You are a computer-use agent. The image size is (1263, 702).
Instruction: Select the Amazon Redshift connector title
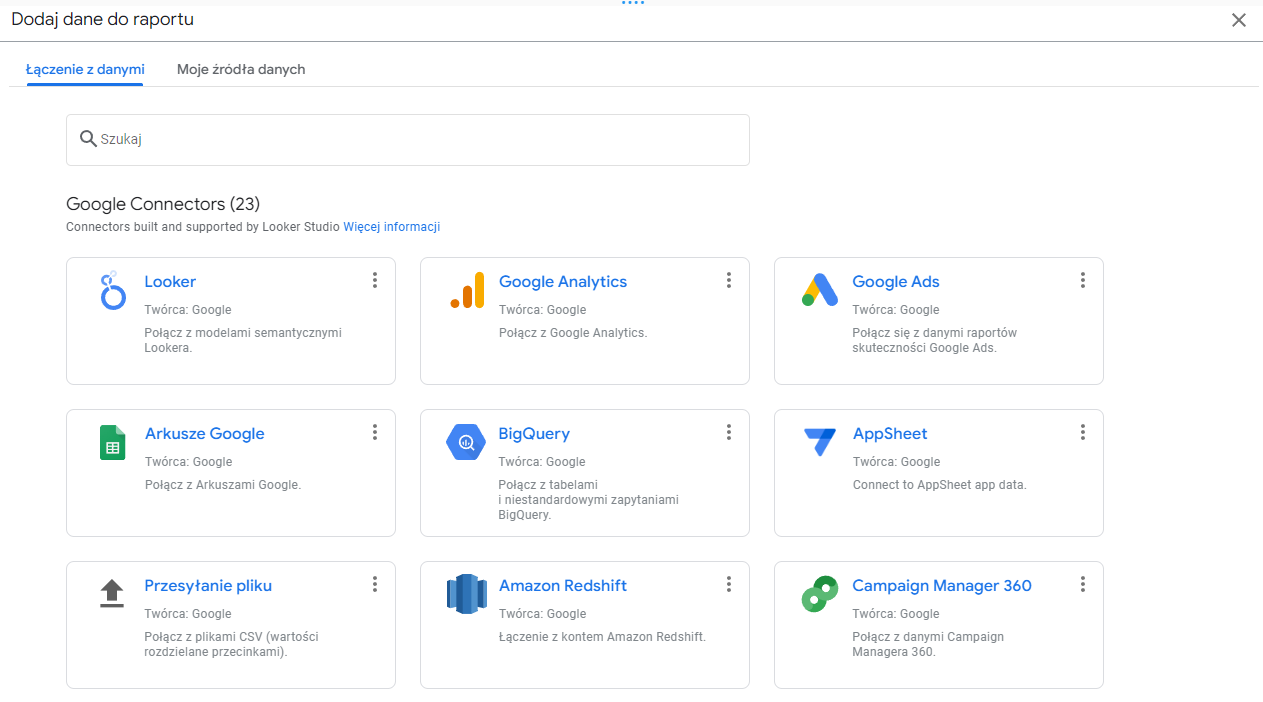coord(563,586)
